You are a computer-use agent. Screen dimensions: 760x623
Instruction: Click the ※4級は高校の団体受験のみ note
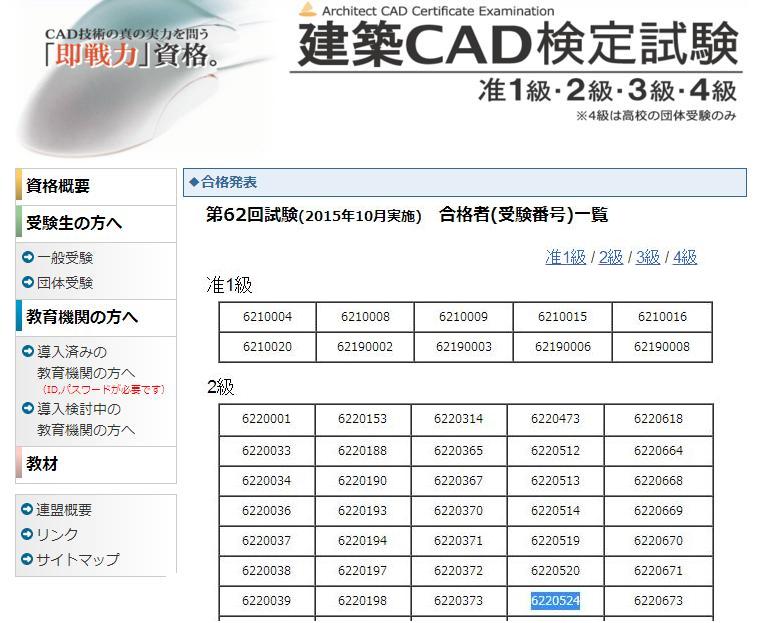[656, 116]
